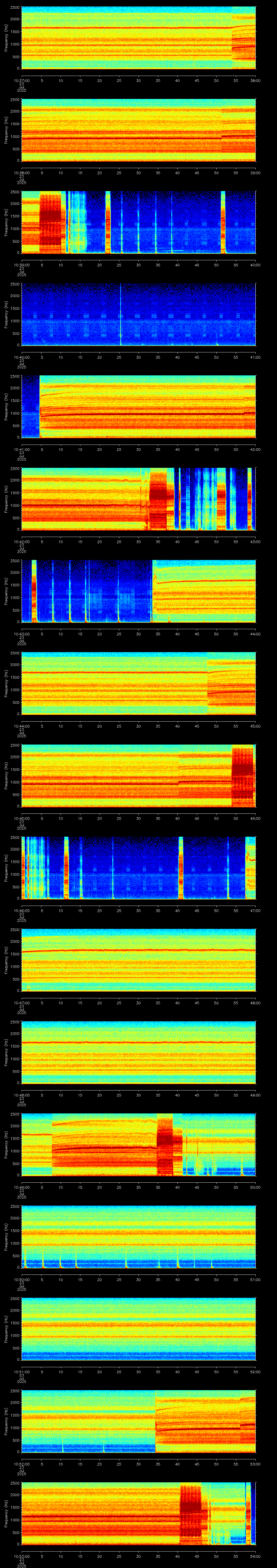The height and width of the screenshot is (1568, 277).
Task: Click the 45:00 end time label
Action: (255, 726)
